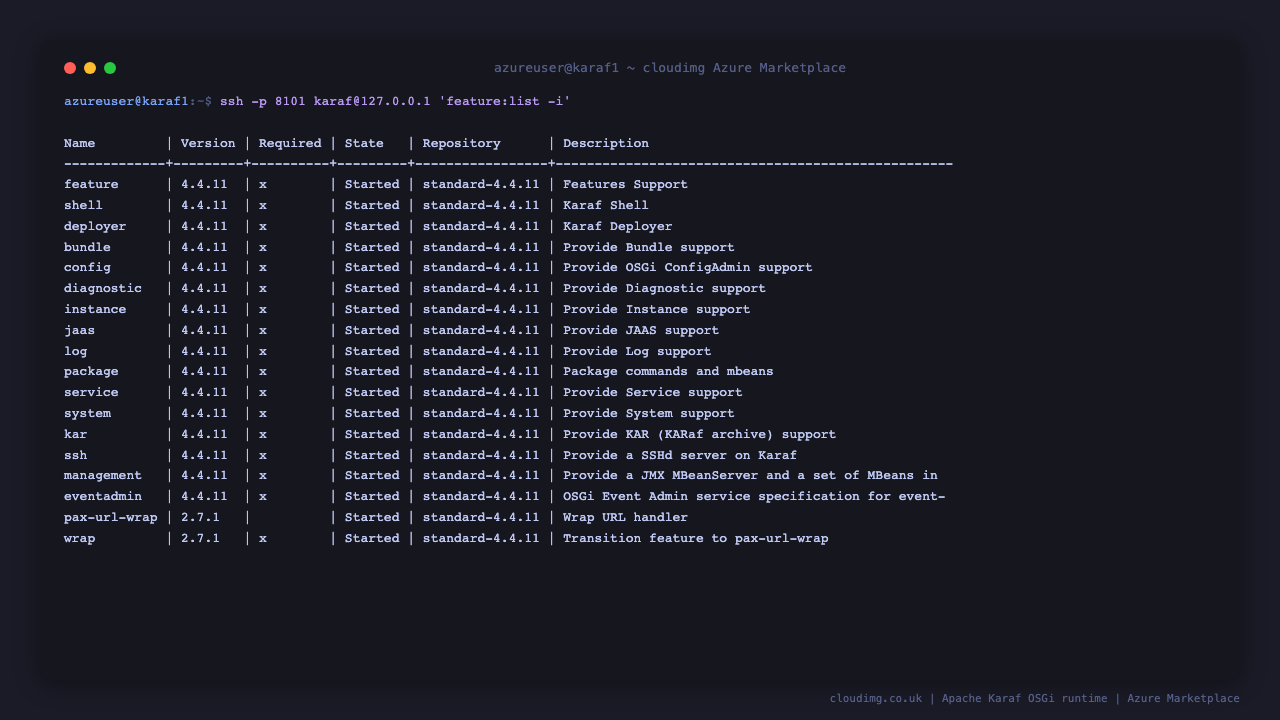The width and height of the screenshot is (1280, 720).
Task: Select the 'shell' feature name
Action: pos(83,205)
